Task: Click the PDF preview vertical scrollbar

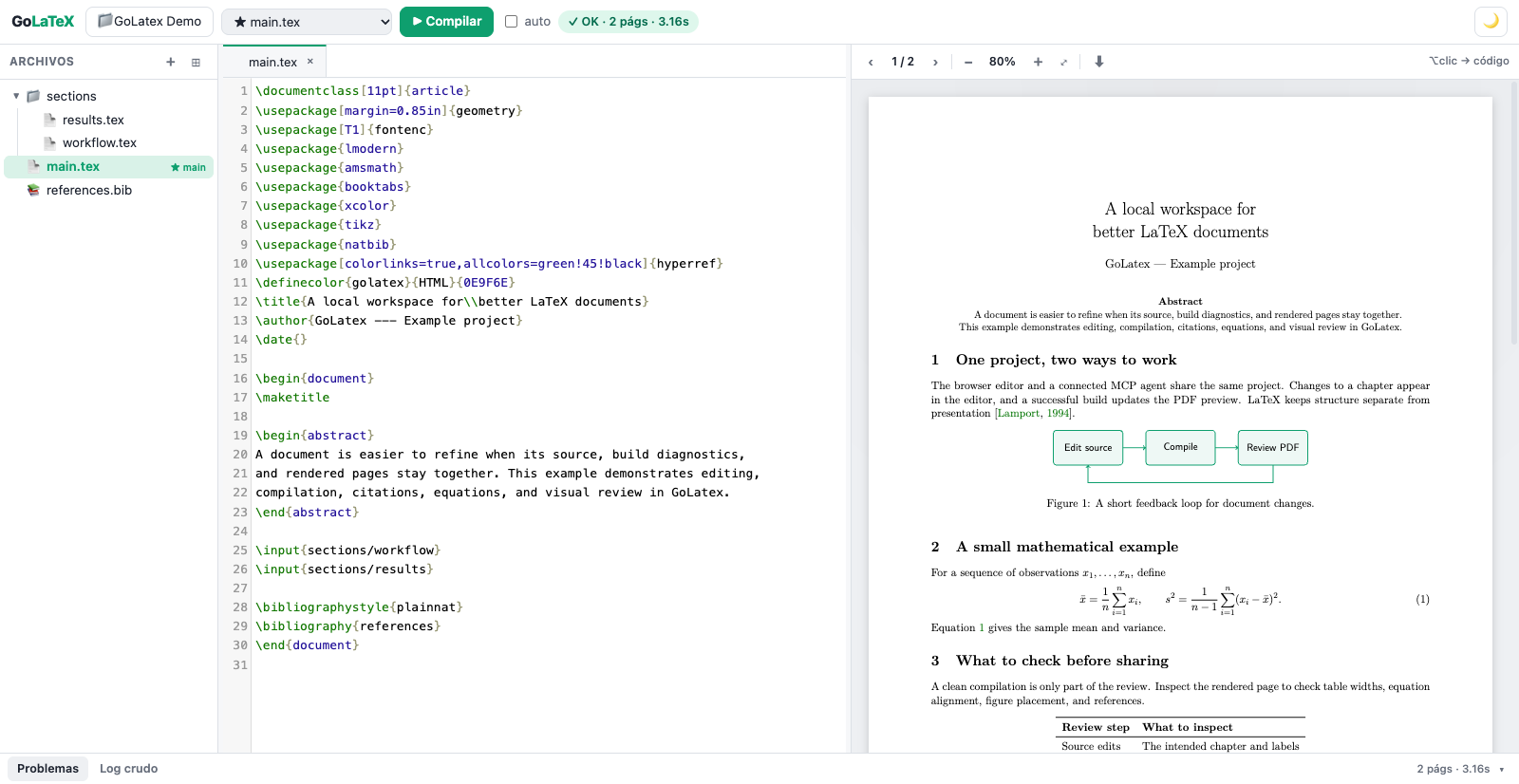Action: (x=1513, y=213)
